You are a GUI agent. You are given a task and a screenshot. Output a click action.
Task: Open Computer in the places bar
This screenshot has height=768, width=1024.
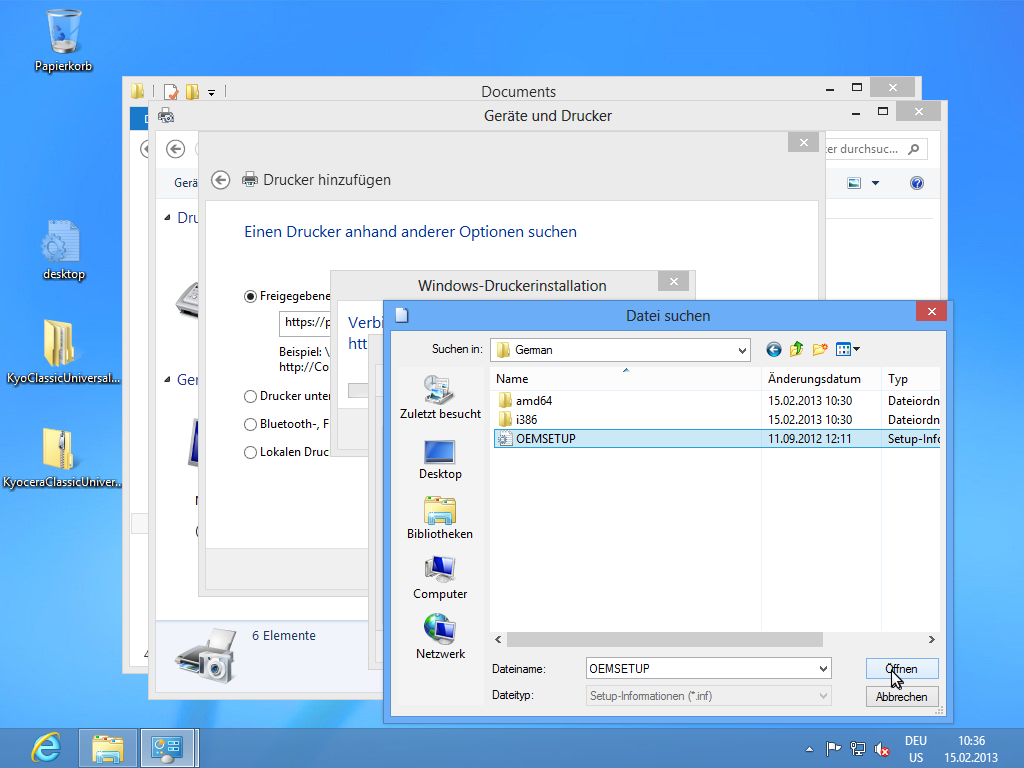pyautogui.click(x=440, y=578)
